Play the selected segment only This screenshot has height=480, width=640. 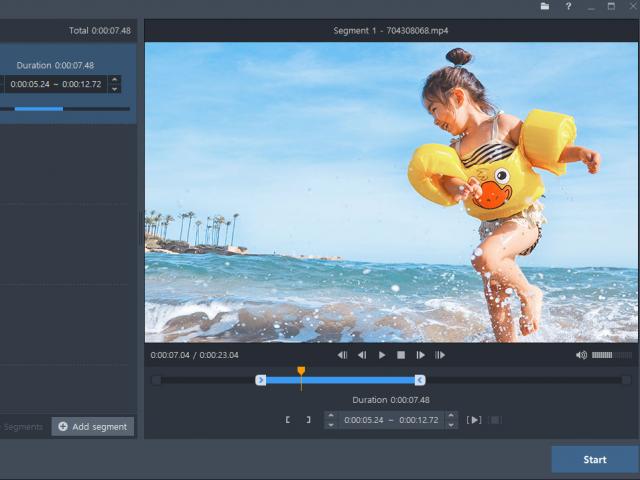pos(475,420)
